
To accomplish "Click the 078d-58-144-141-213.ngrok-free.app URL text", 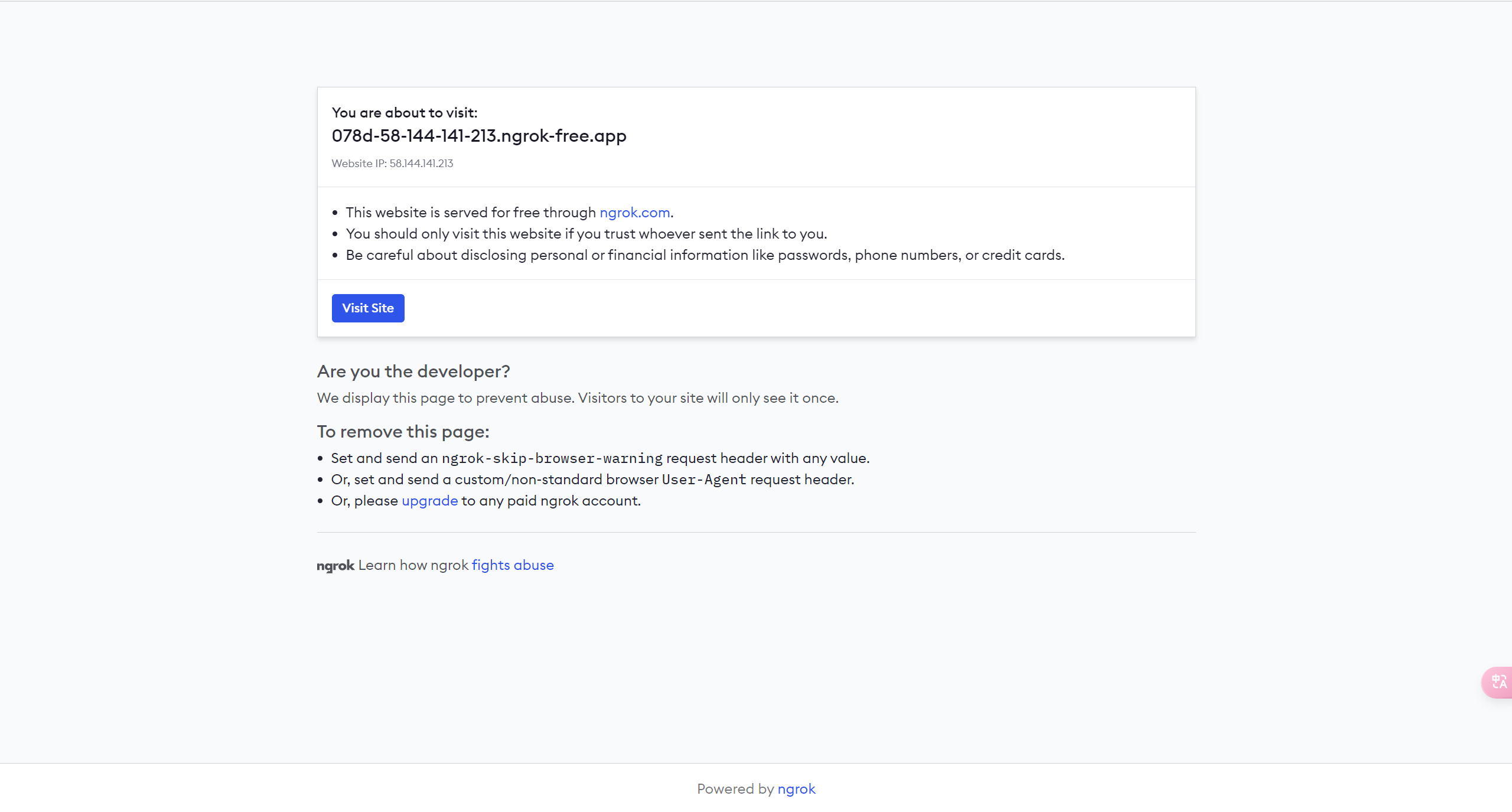I will (x=478, y=136).
